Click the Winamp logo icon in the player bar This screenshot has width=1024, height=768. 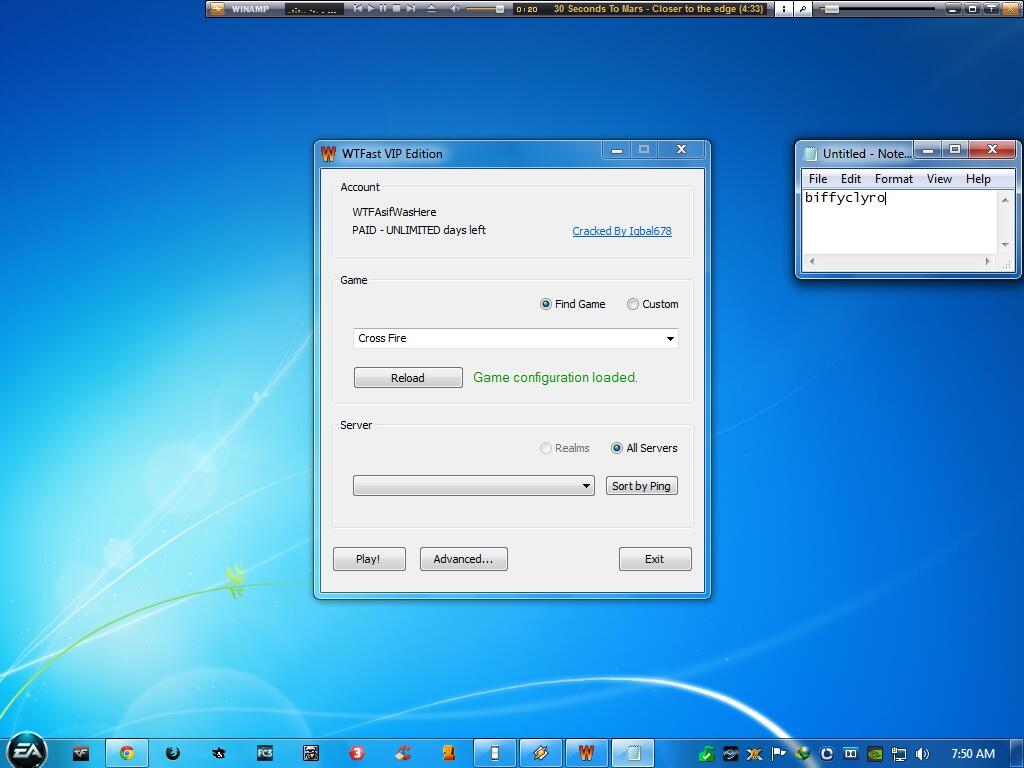point(217,8)
